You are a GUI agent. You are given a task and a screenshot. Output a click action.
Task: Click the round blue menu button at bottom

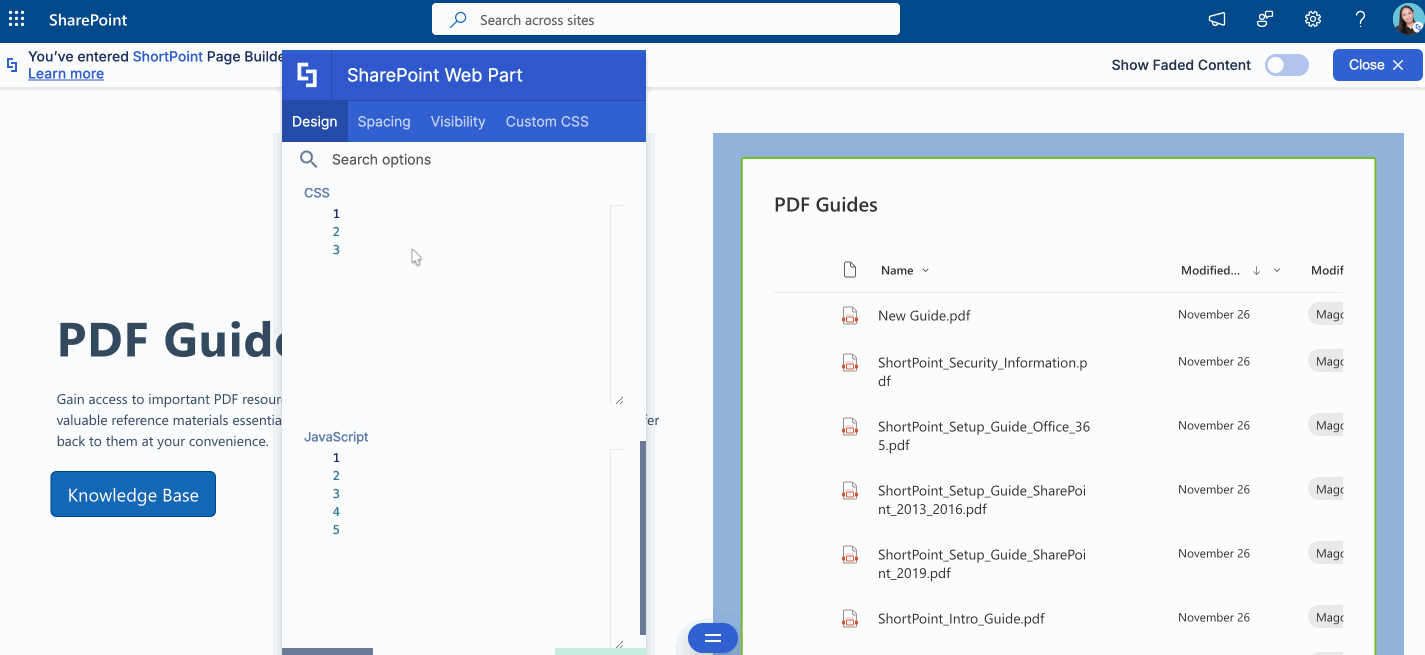pos(713,637)
